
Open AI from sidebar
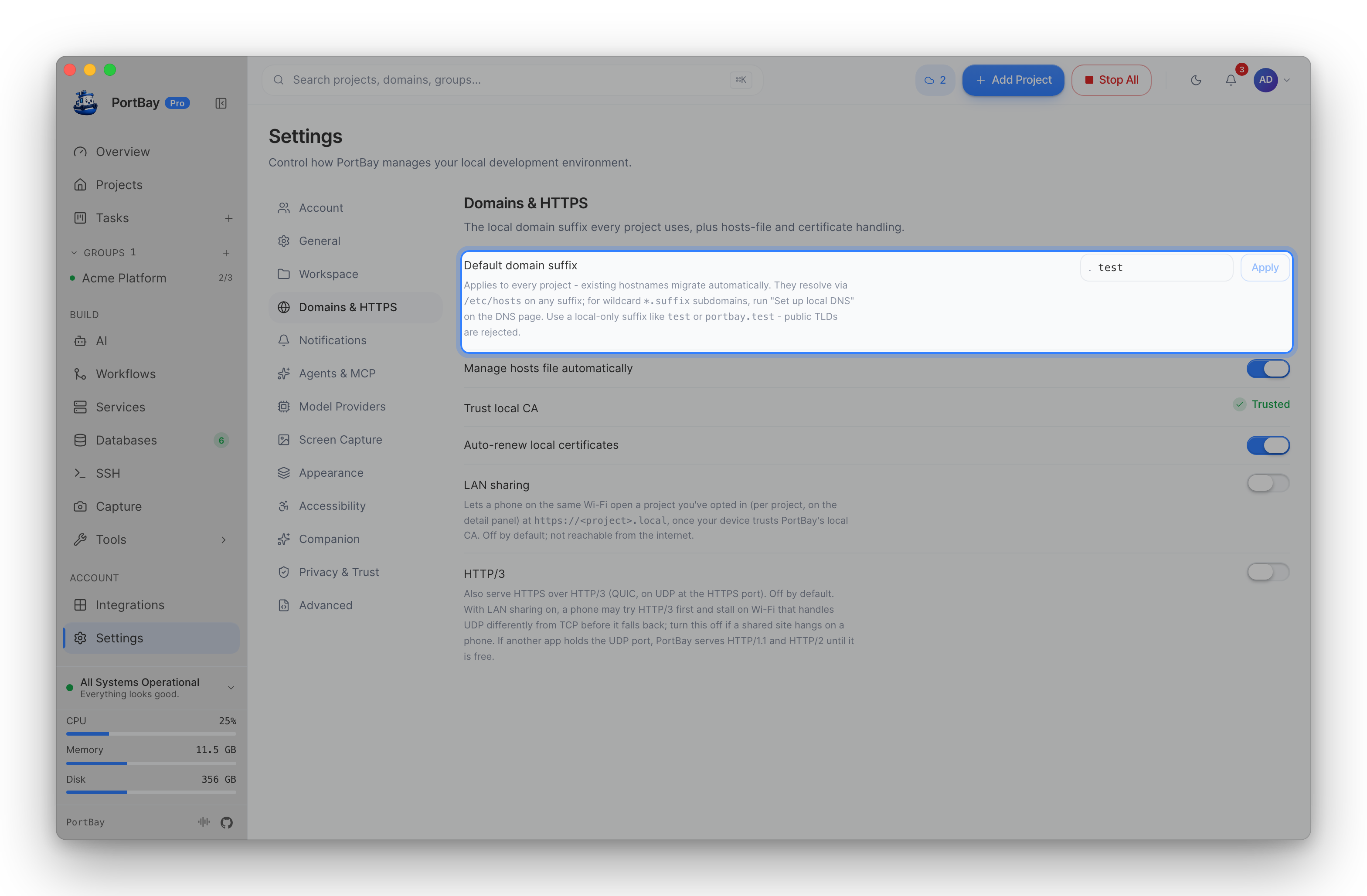tap(151, 341)
